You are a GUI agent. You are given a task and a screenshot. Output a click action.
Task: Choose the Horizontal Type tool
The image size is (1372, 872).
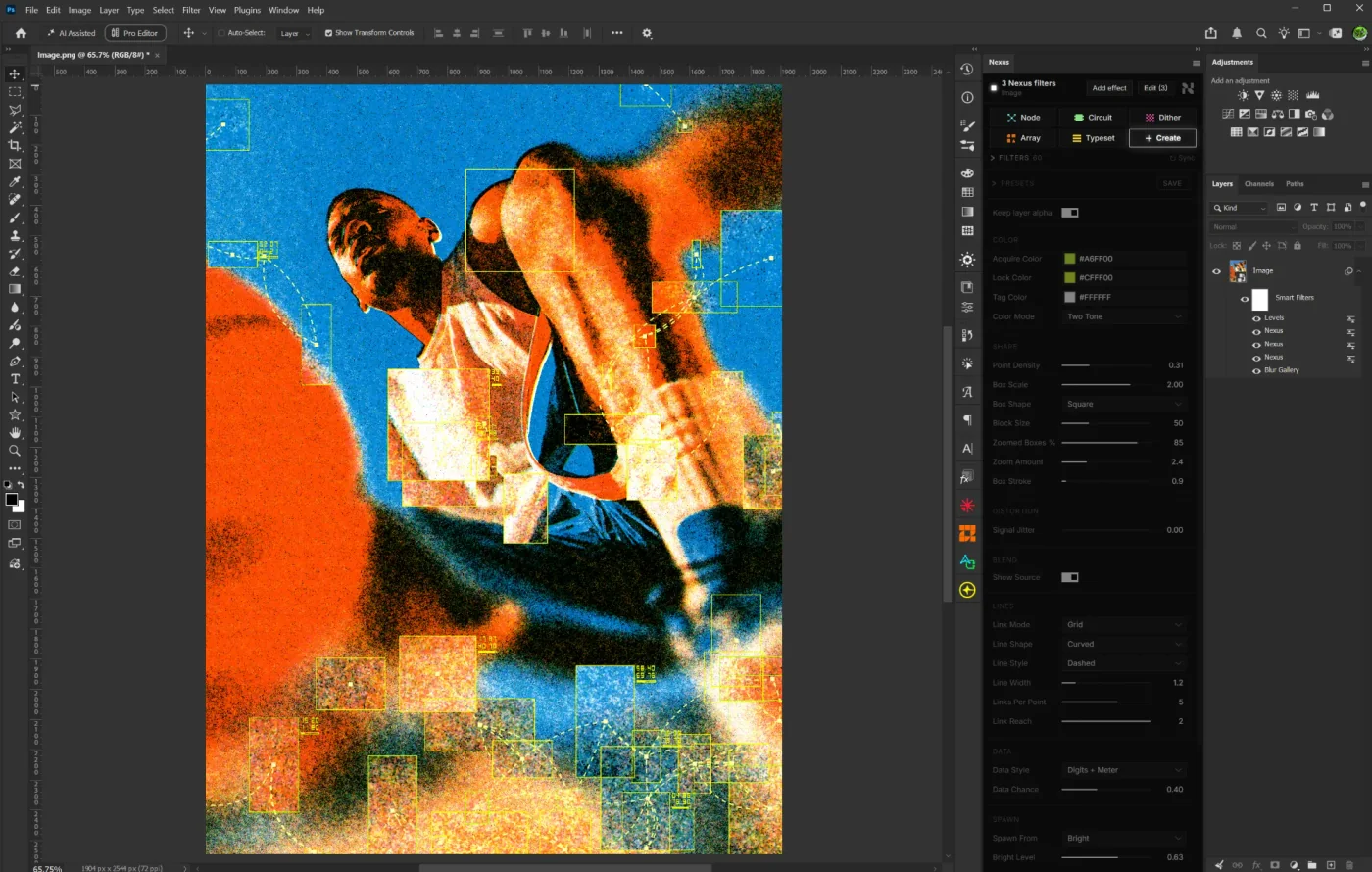tap(15, 379)
